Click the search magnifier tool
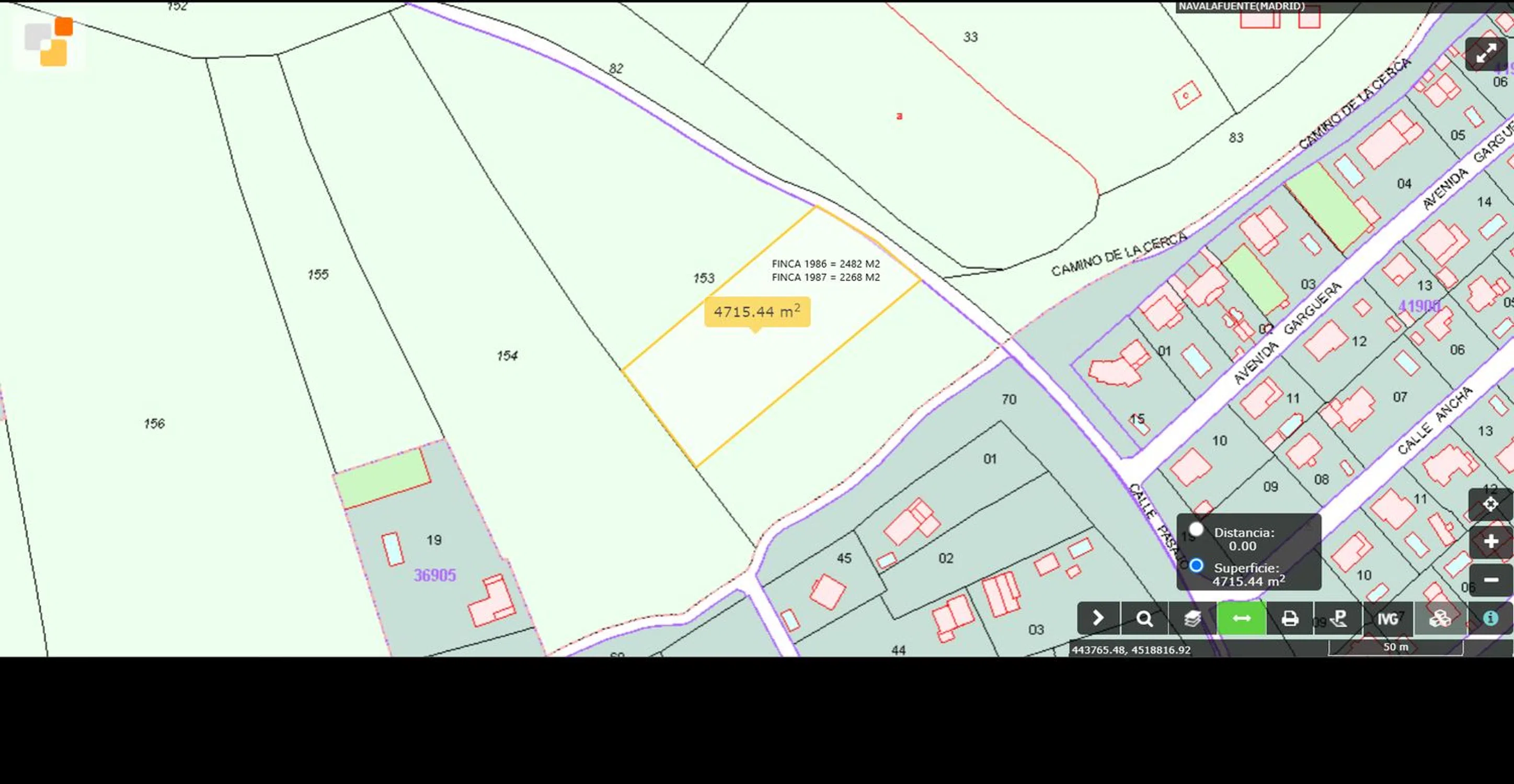 pyautogui.click(x=1144, y=618)
